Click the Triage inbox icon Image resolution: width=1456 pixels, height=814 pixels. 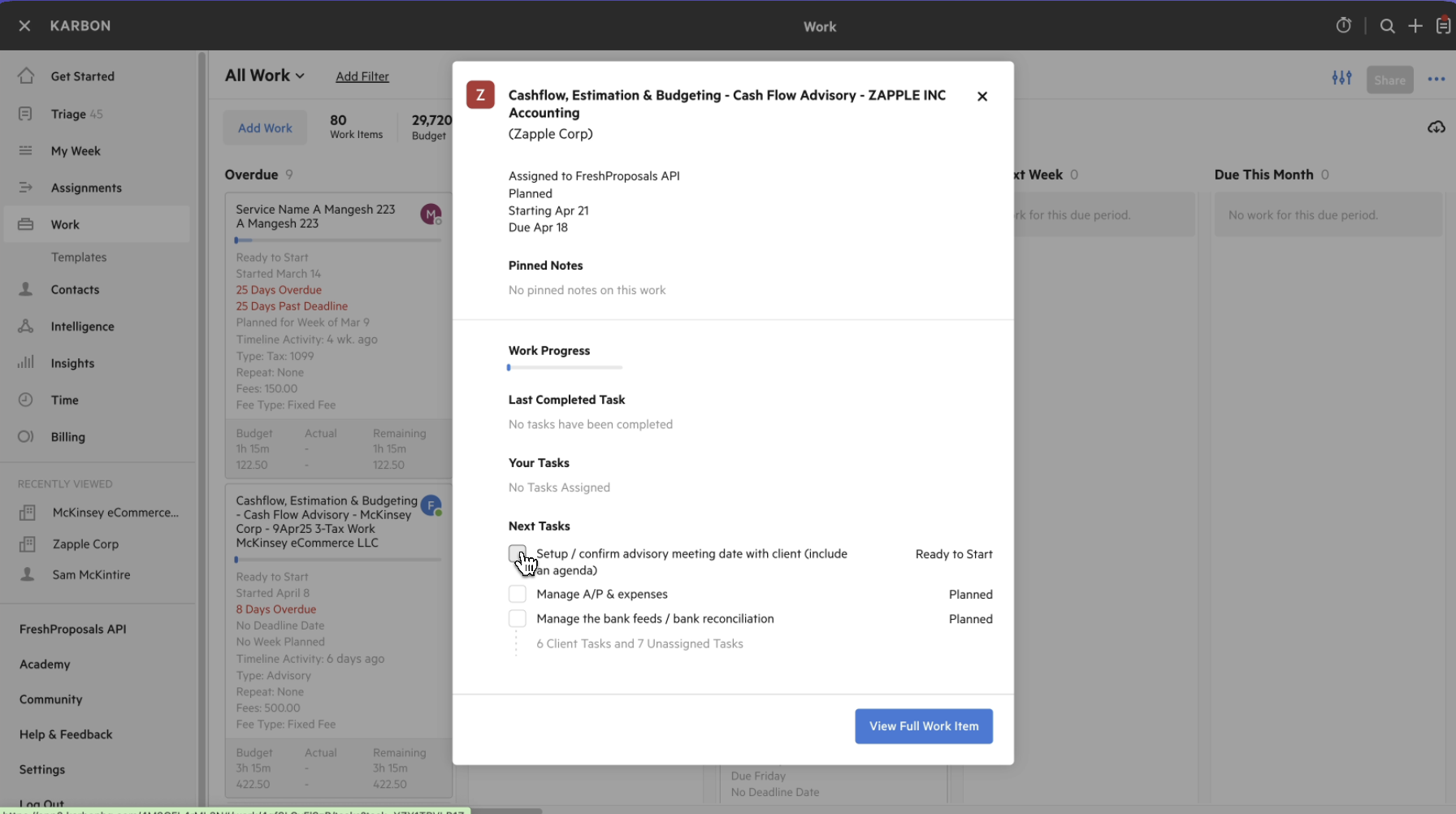25,114
